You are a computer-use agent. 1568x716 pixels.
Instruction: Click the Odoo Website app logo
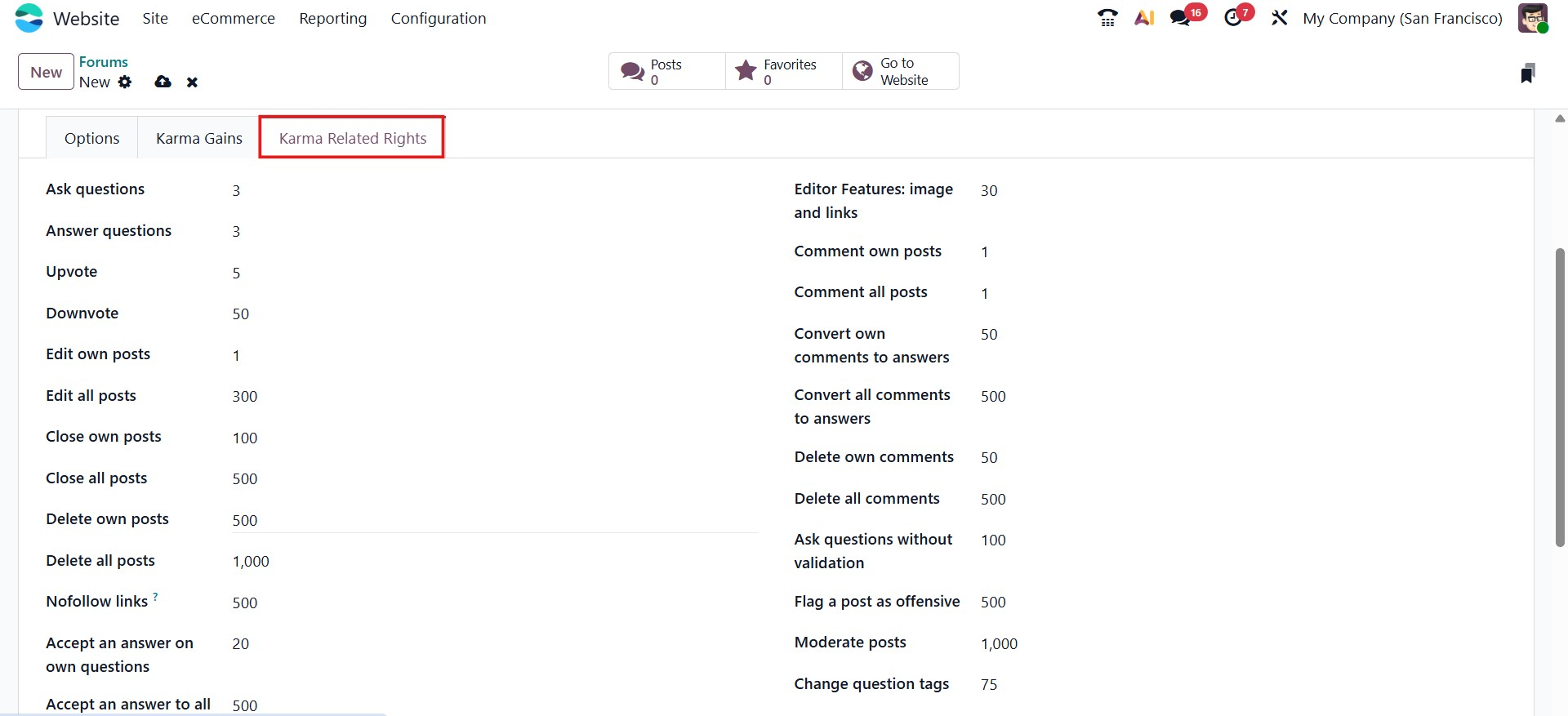pos(29,18)
